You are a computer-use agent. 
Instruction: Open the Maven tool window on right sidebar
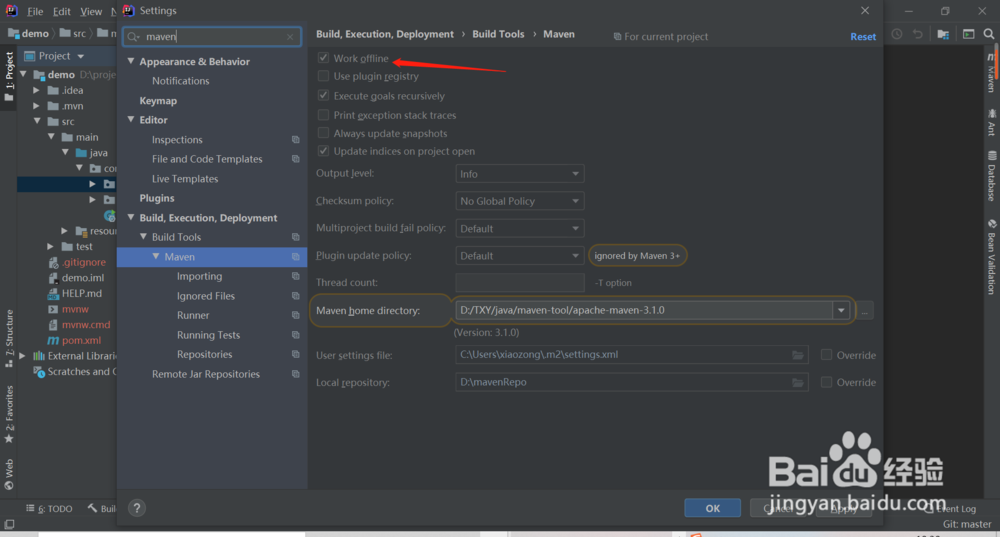(991, 75)
